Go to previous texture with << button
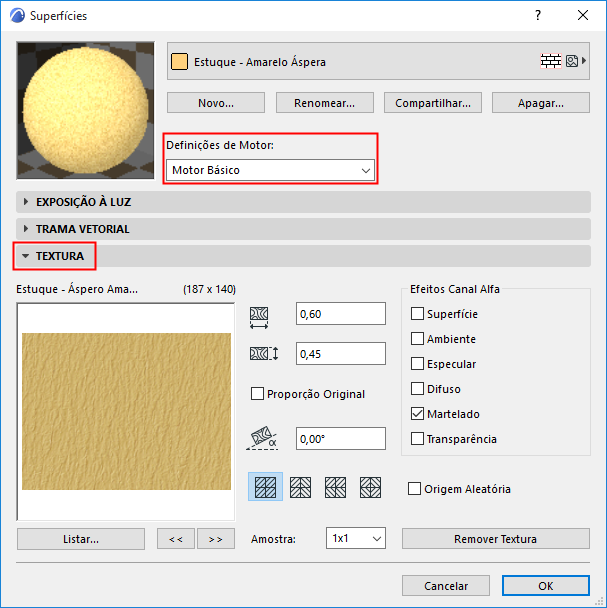Viewport: 607px width, 608px height. (x=176, y=539)
